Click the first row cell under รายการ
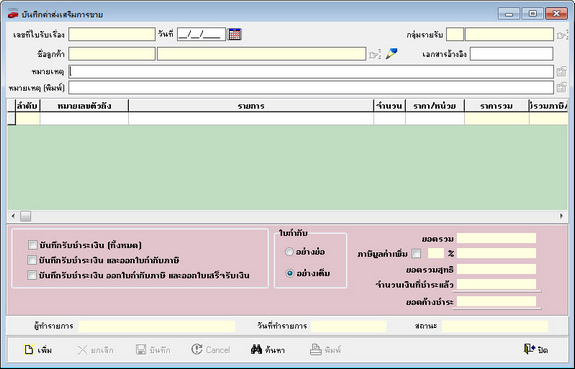Image resolution: width=575 pixels, height=369 pixels. [x=251, y=118]
